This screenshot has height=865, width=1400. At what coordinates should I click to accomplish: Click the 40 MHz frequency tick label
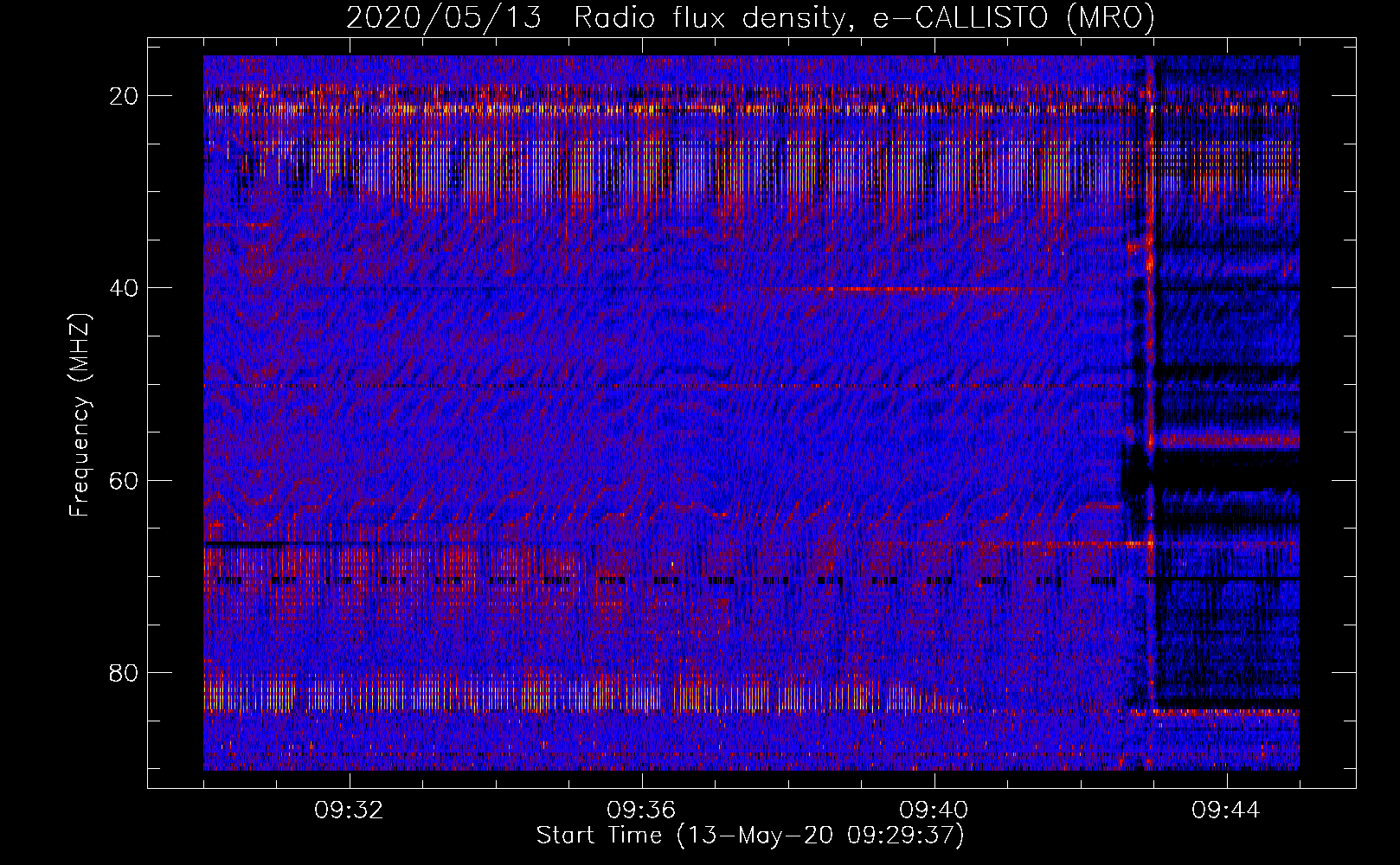pos(125,288)
